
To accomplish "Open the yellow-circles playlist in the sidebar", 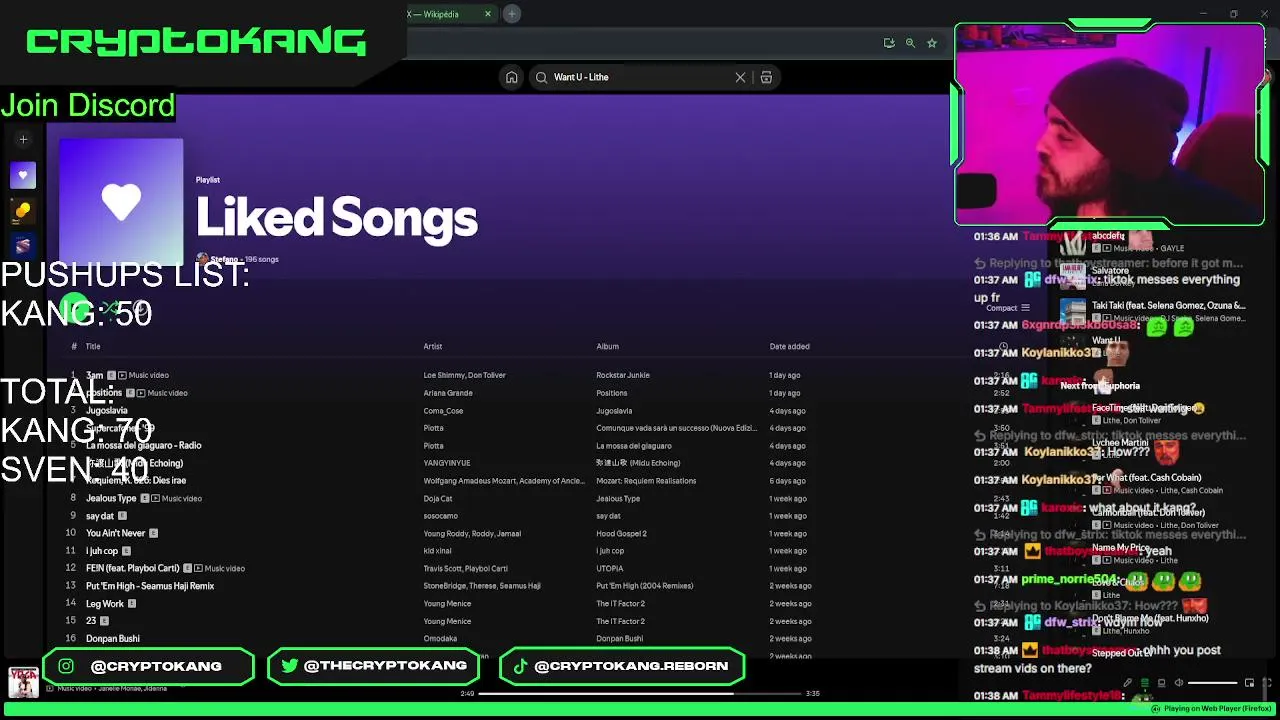I will [x=23, y=210].
